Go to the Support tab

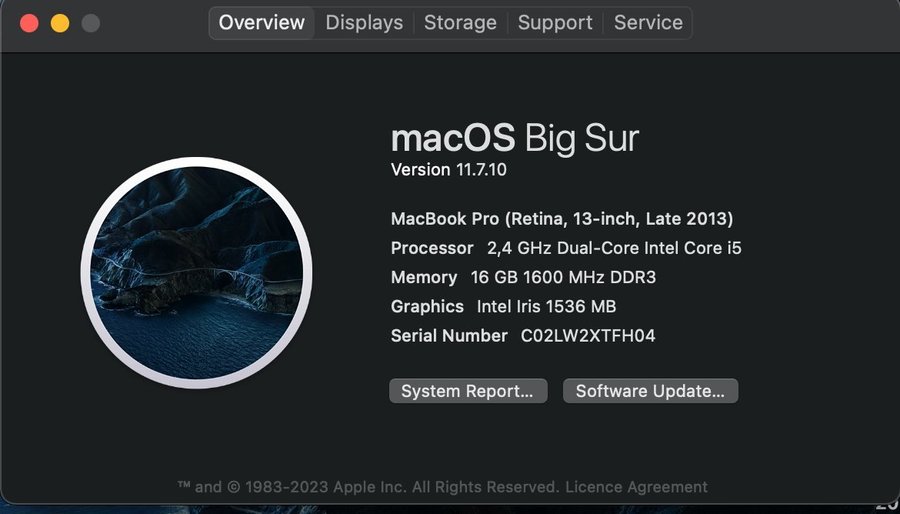point(555,23)
